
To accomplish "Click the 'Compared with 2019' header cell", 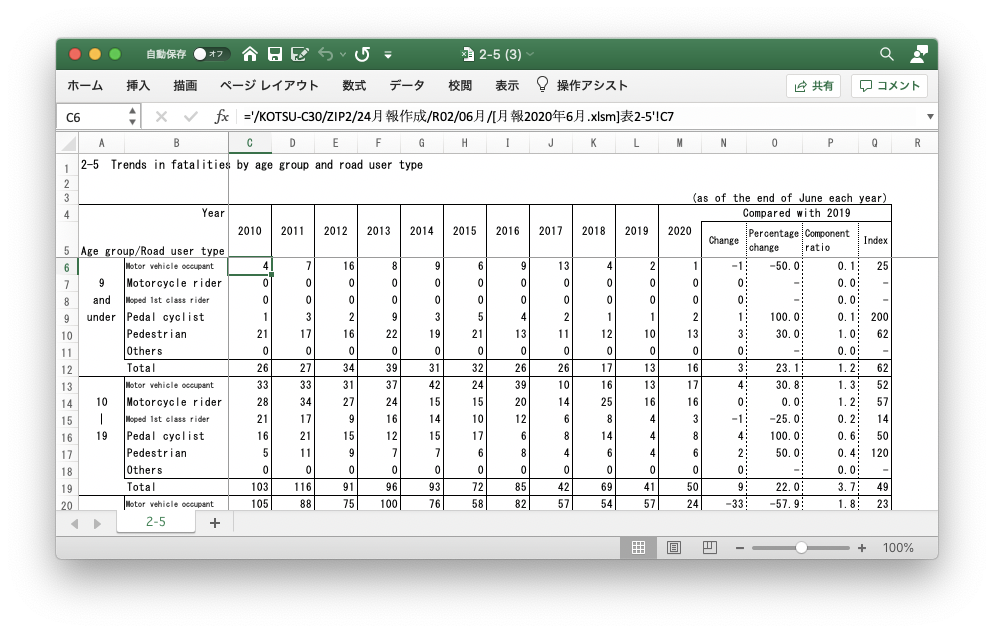I will click(x=796, y=214).
